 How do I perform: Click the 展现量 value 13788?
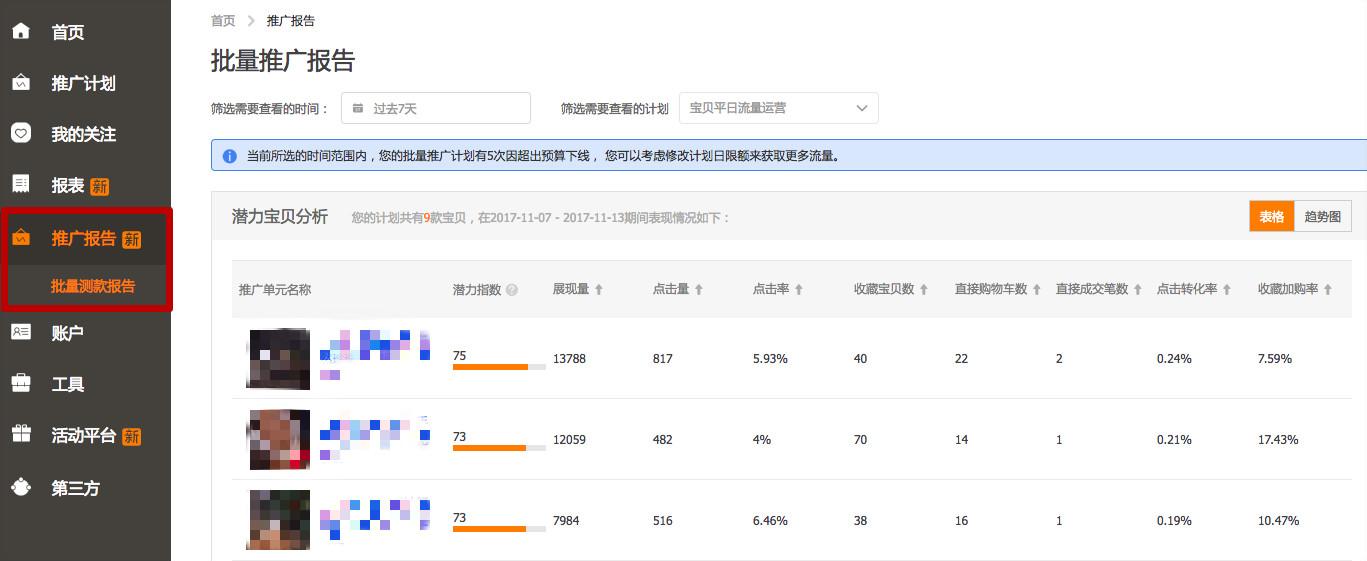pos(569,359)
